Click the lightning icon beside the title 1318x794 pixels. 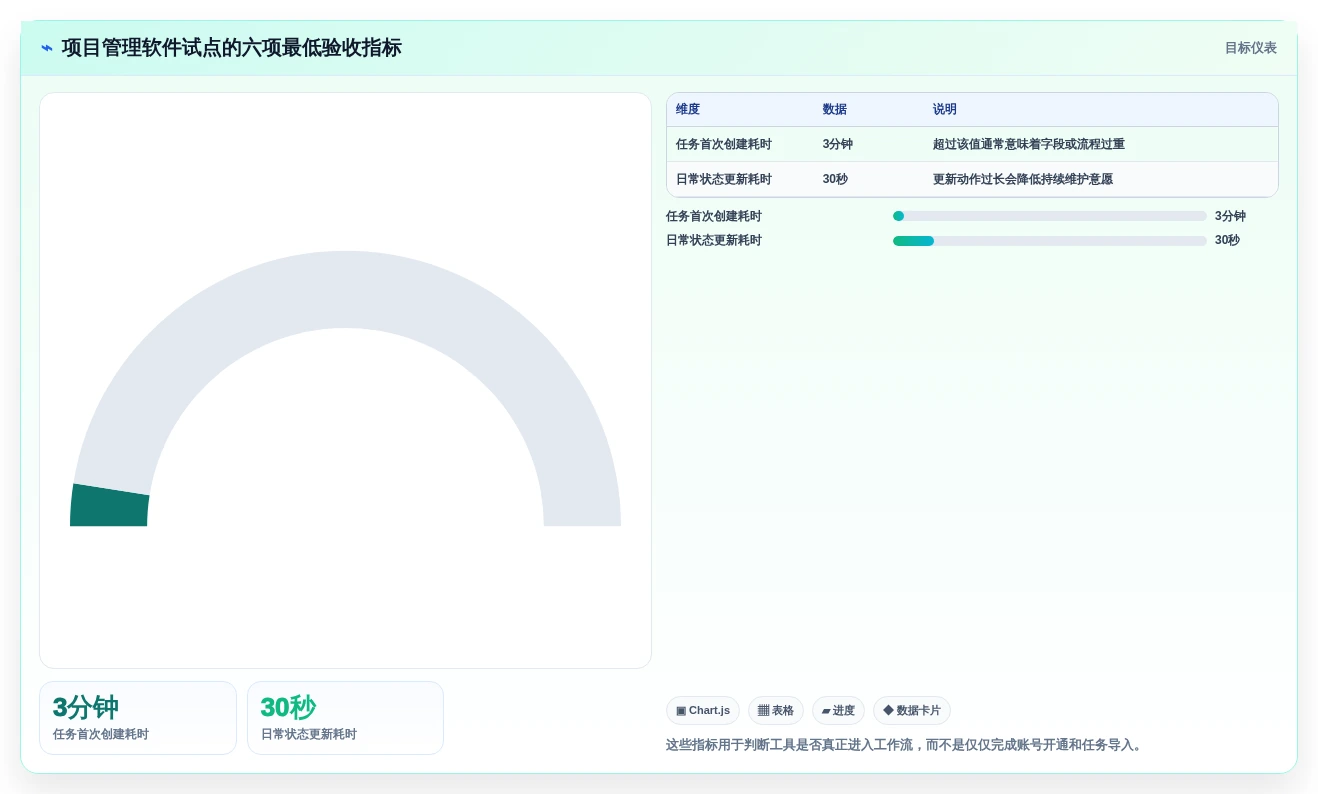click(47, 48)
